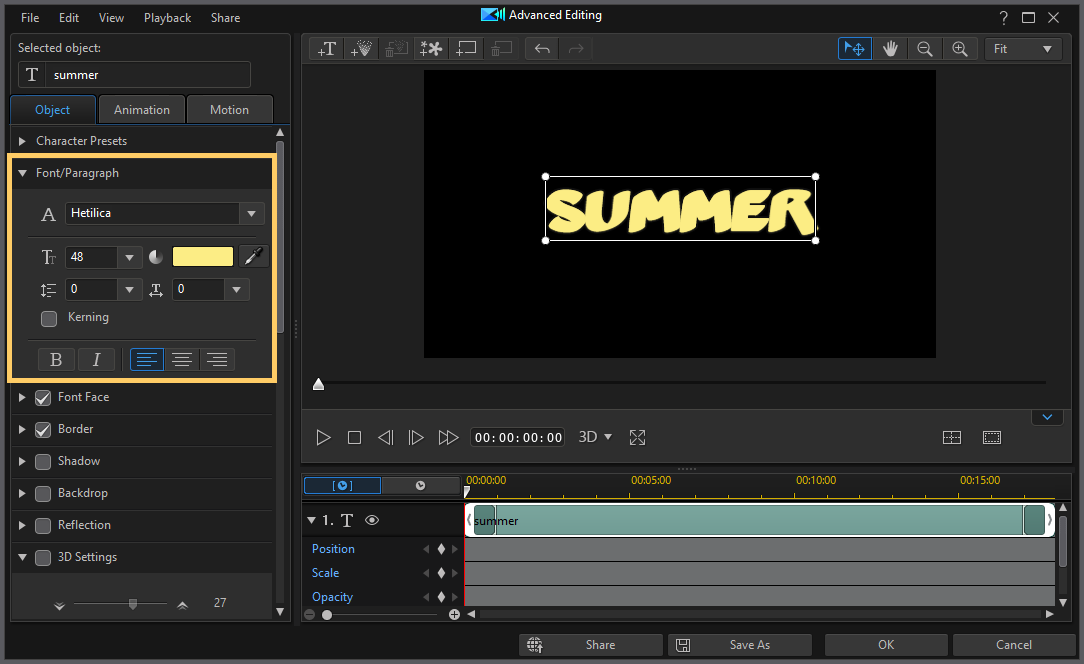This screenshot has height=664, width=1084.
Task: Select the insert text tool
Action: pyautogui.click(x=326, y=48)
